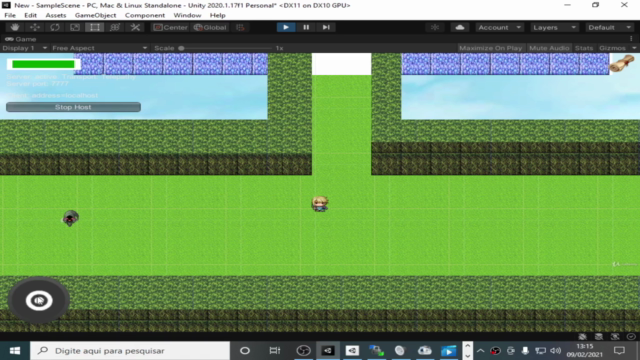This screenshot has width=640, height=360.
Task: Open the Edit menu
Action: pos(30,15)
